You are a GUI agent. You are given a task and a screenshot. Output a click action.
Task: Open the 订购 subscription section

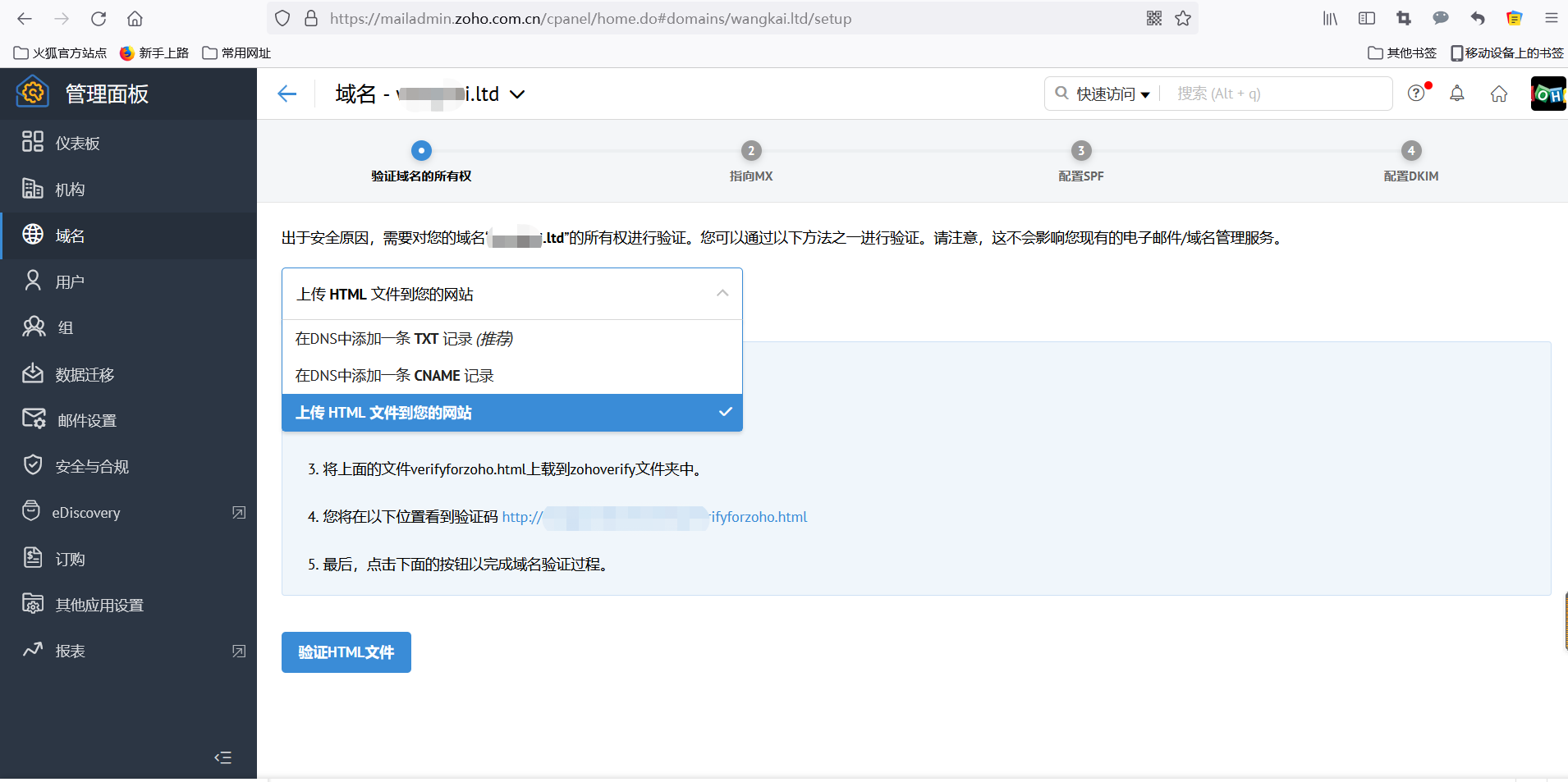click(x=128, y=559)
